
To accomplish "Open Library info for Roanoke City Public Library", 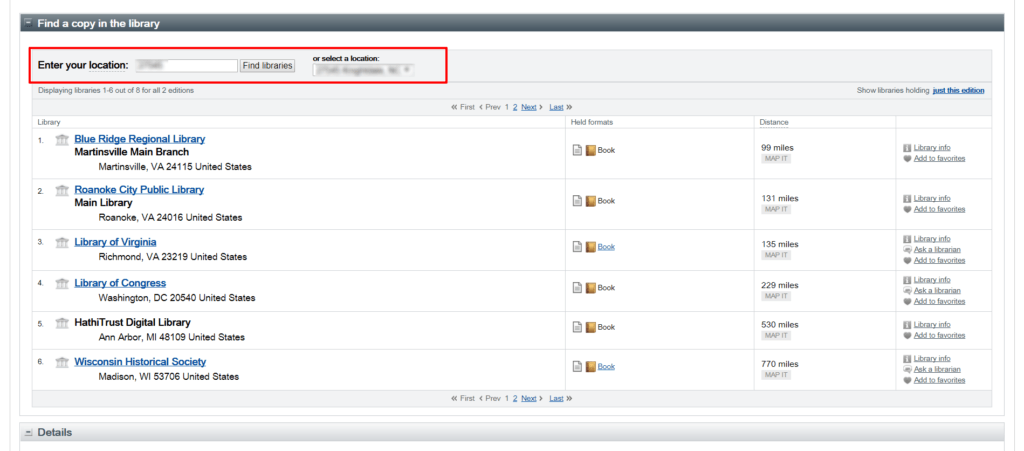I will pos(931,198).
